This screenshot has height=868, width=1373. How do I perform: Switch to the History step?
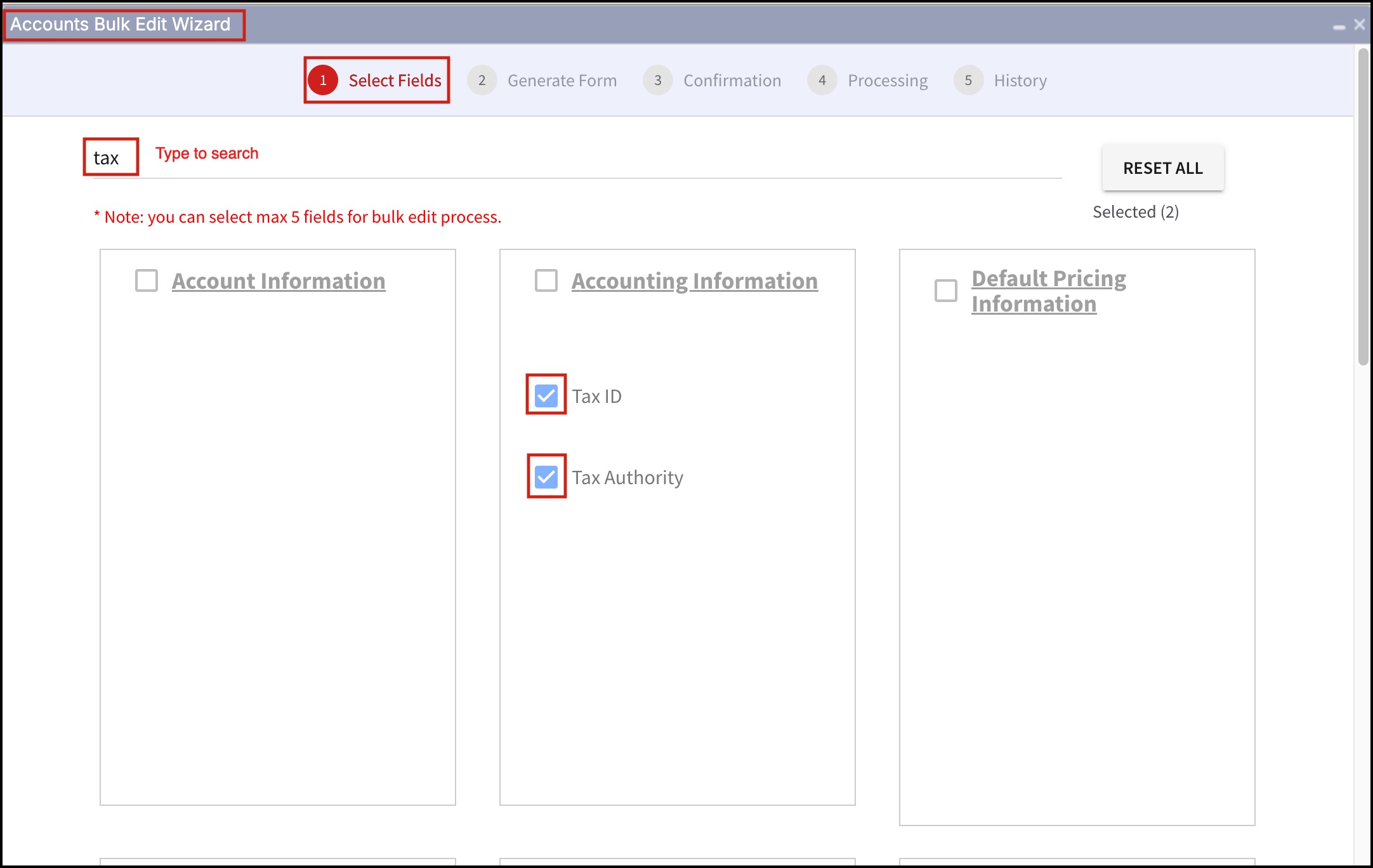pyautogui.click(x=1020, y=81)
